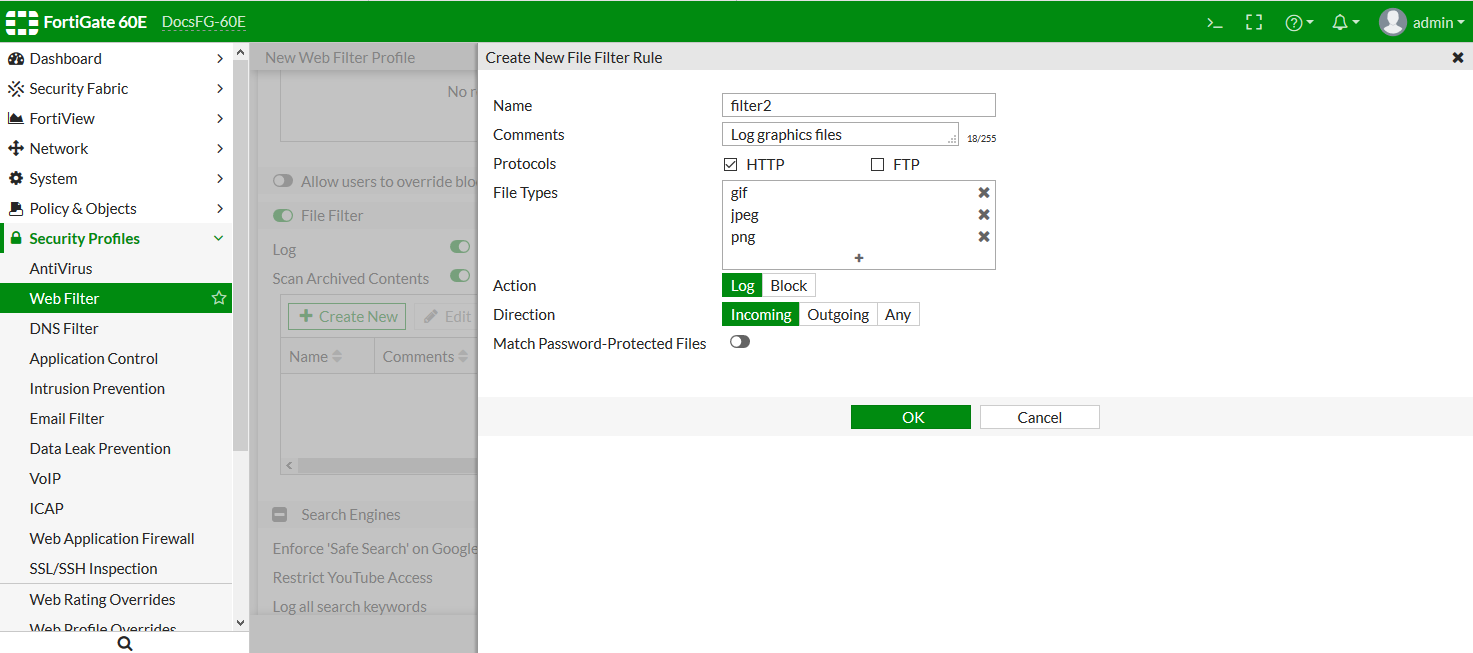Toggle Scan Archived Contents switch
Image resolution: width=1473 pixels, height=653 pixels.
460,276
